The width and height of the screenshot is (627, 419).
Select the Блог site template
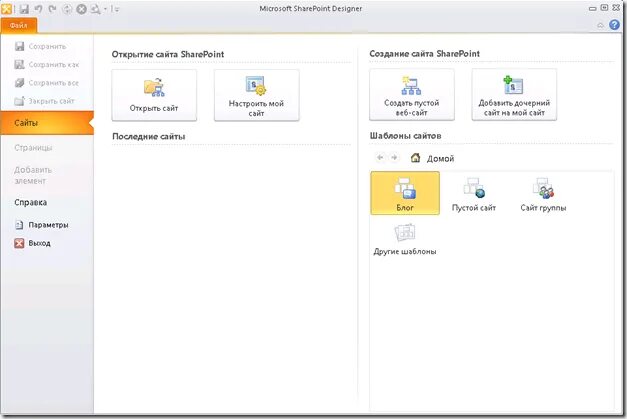click(405, 193)
